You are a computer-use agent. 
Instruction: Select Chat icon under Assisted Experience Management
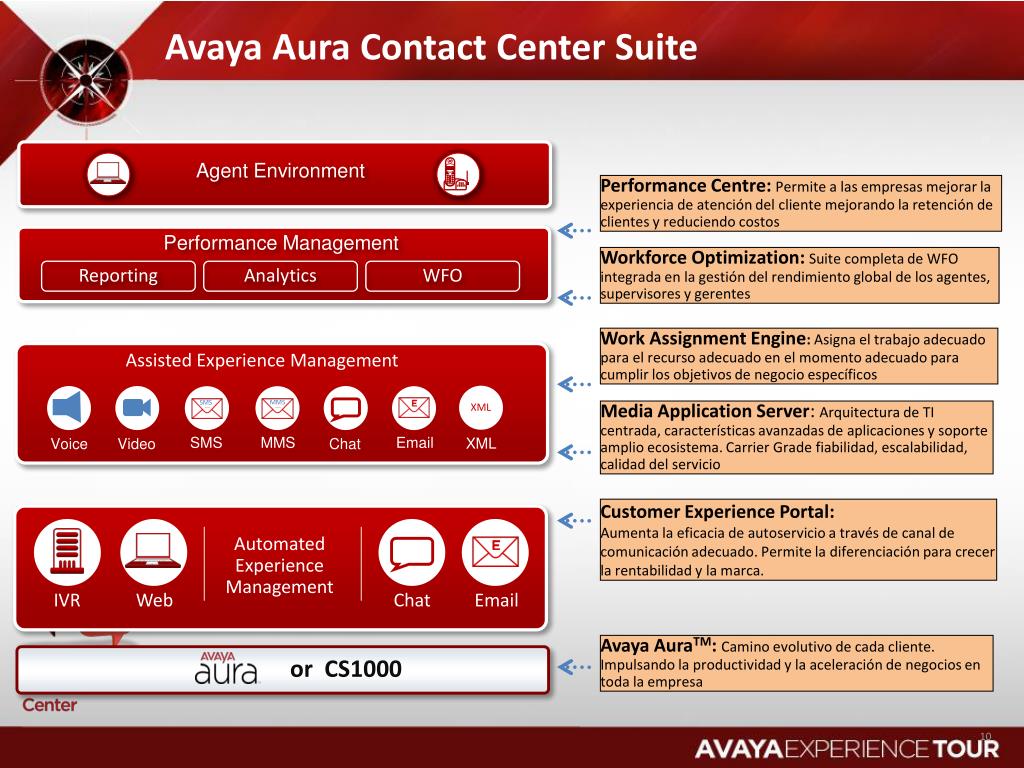[x=345, y=408]
